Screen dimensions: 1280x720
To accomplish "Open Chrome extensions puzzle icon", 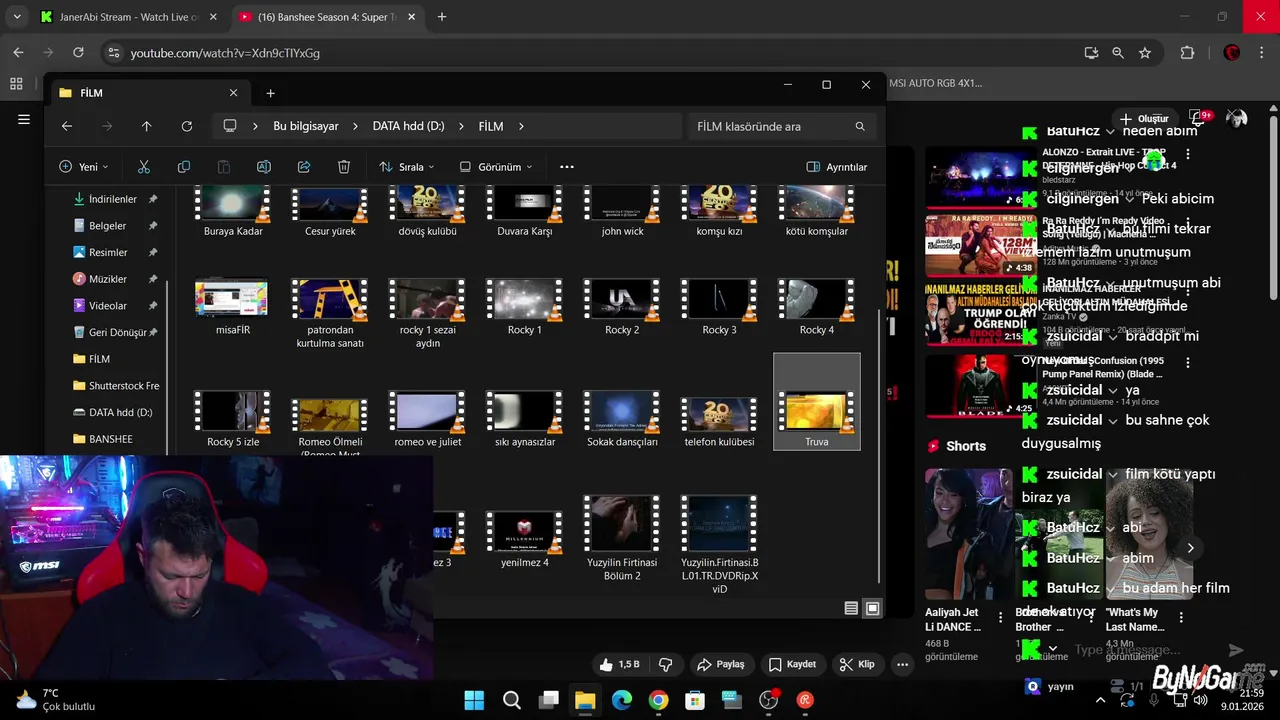I will (1188, 53).
